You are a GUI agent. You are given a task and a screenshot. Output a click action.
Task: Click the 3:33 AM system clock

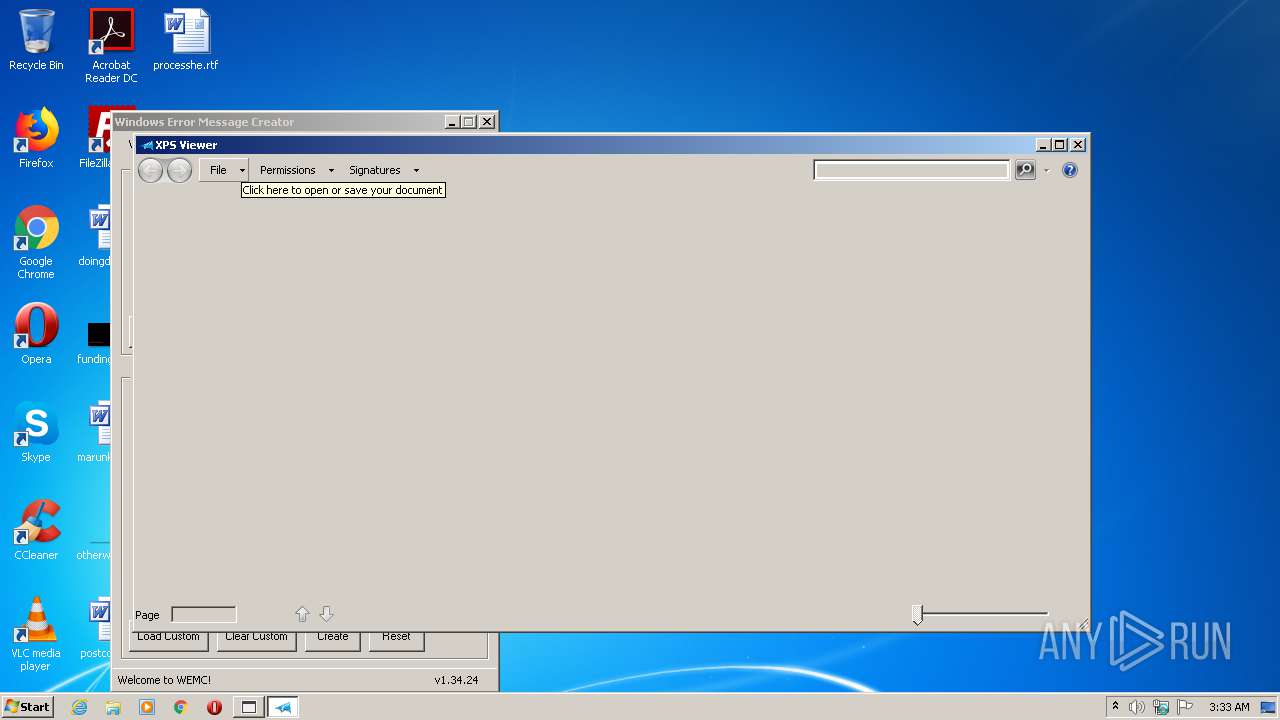[x=1229, y=707]
